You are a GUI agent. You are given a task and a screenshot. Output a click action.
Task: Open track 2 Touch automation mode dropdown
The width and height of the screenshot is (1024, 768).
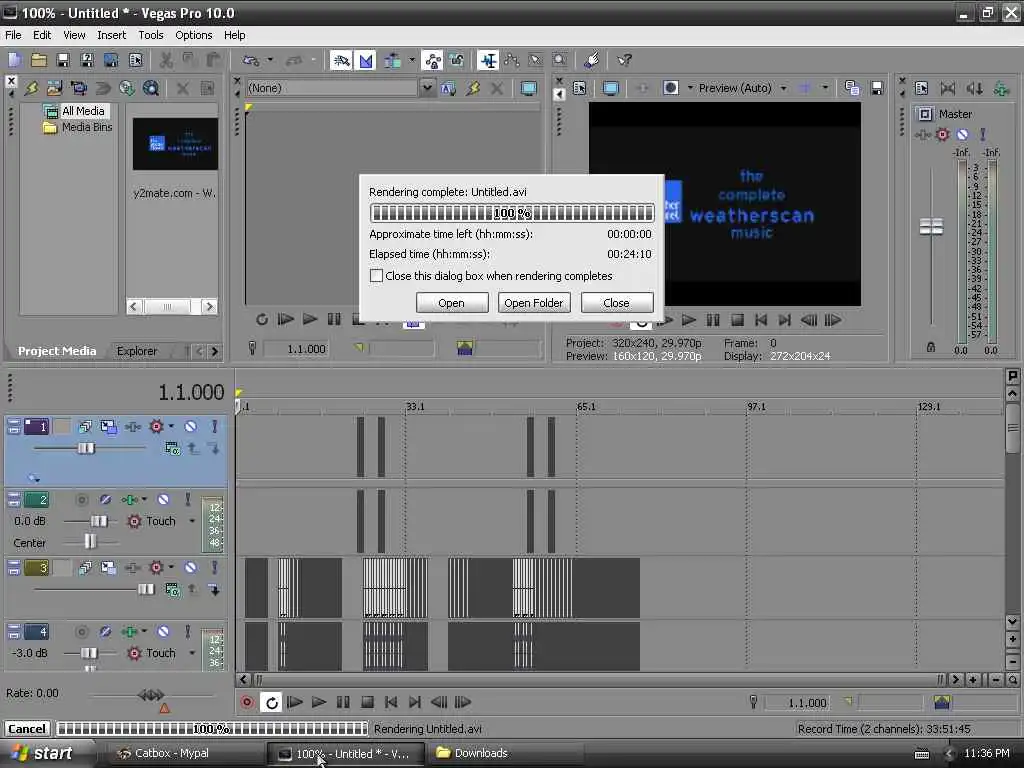pyautogui.click(x=192, y=521)
